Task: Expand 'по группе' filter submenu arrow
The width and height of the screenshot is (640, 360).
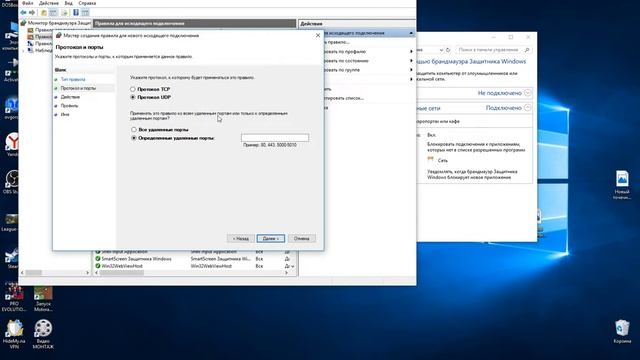Action: pos(411,70)
